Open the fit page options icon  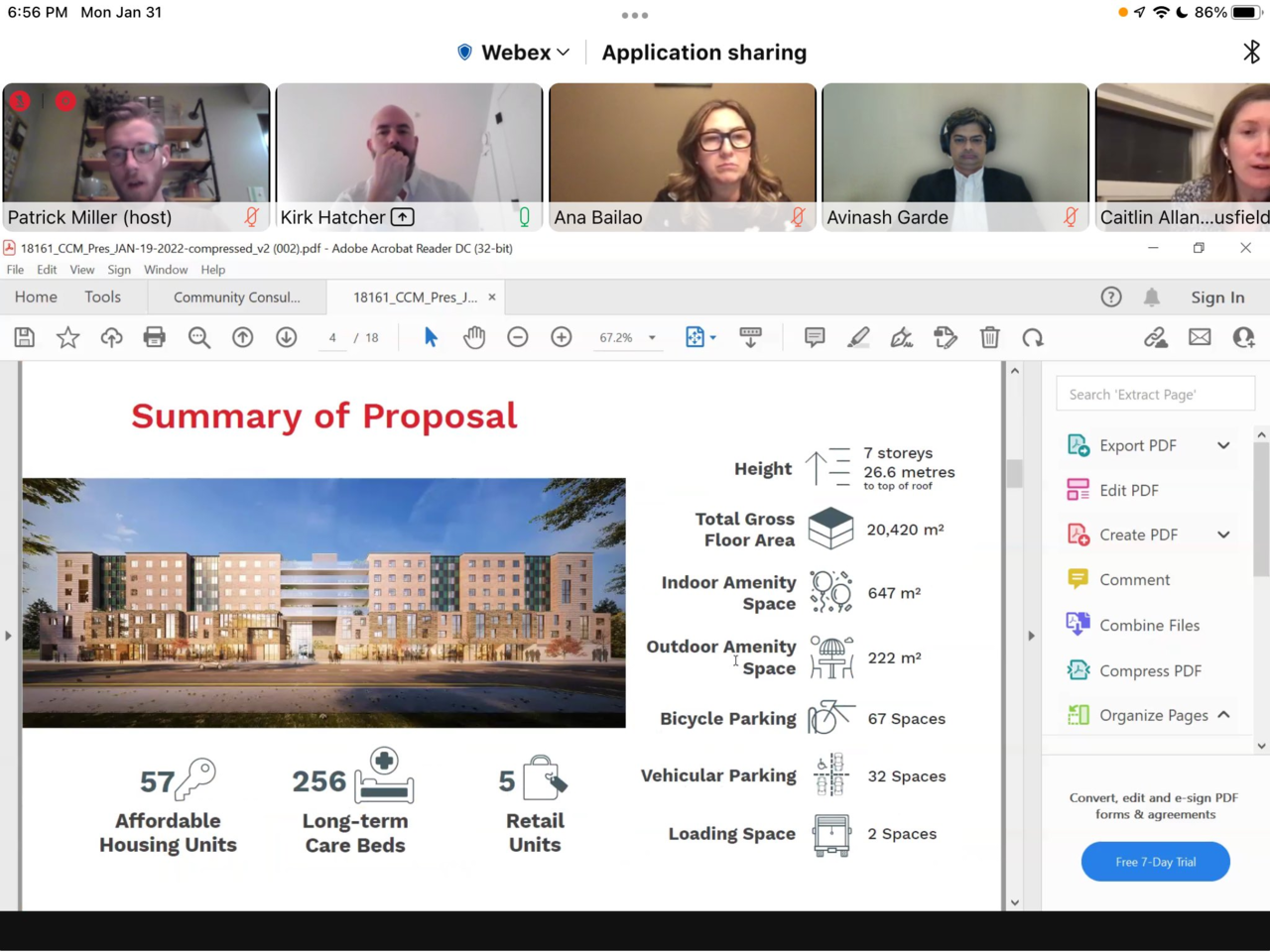click(696, 337)
